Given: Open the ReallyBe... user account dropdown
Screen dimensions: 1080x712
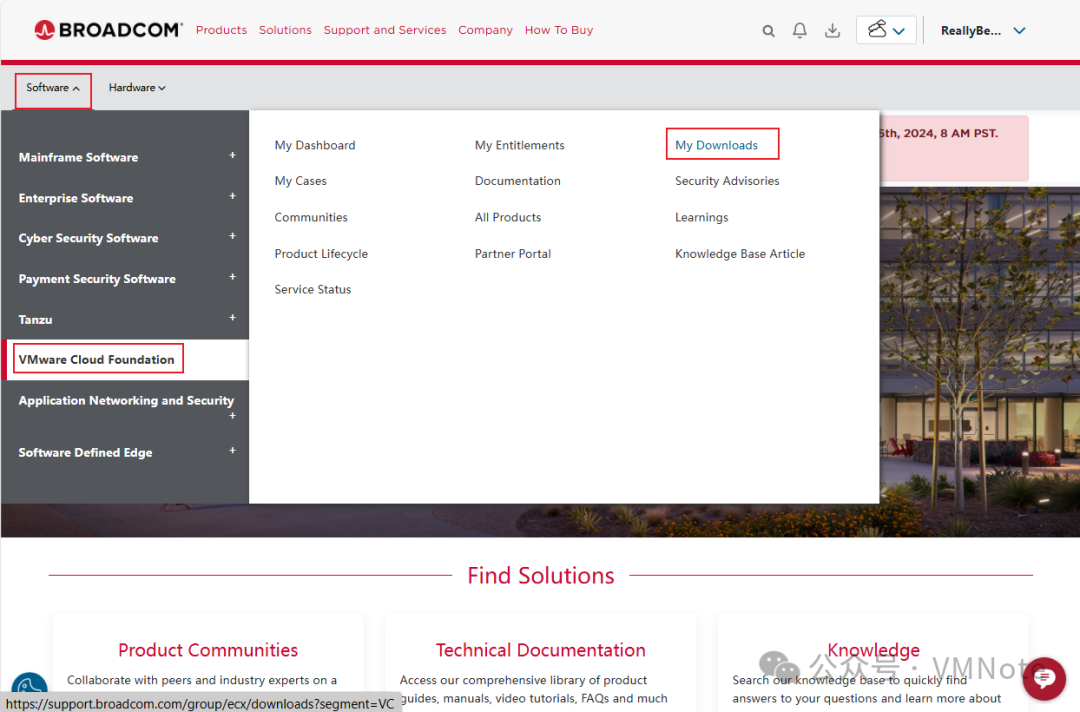Looking at the screenshot, I should pyautogui.click(x=983, y=30).
